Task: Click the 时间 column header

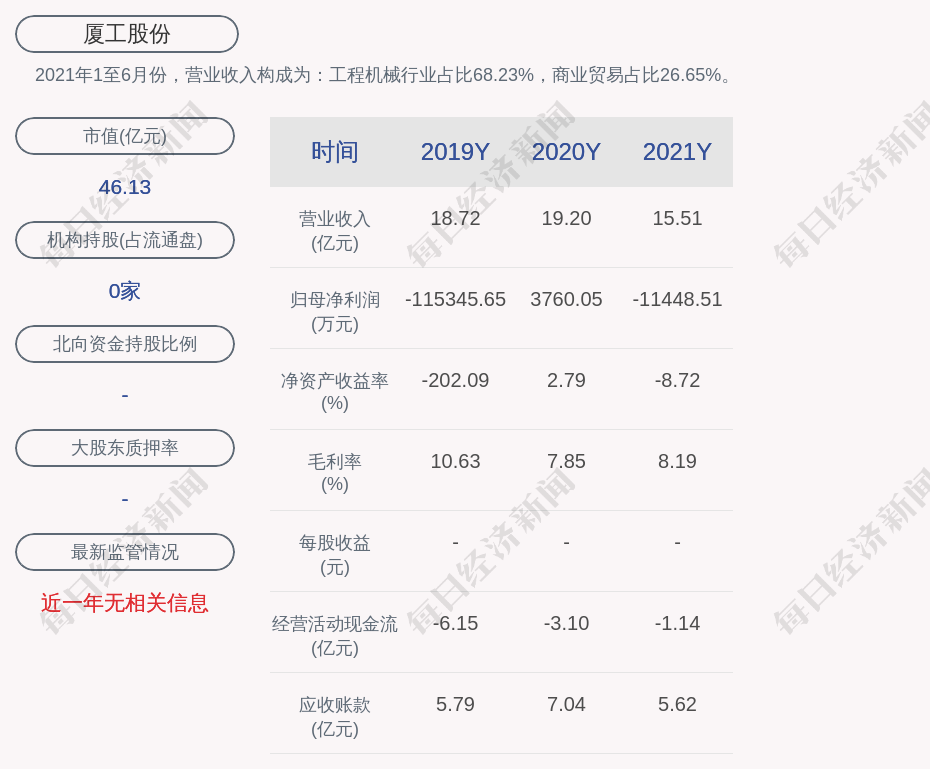Action: pyautogui.click(x=335, y=152)
